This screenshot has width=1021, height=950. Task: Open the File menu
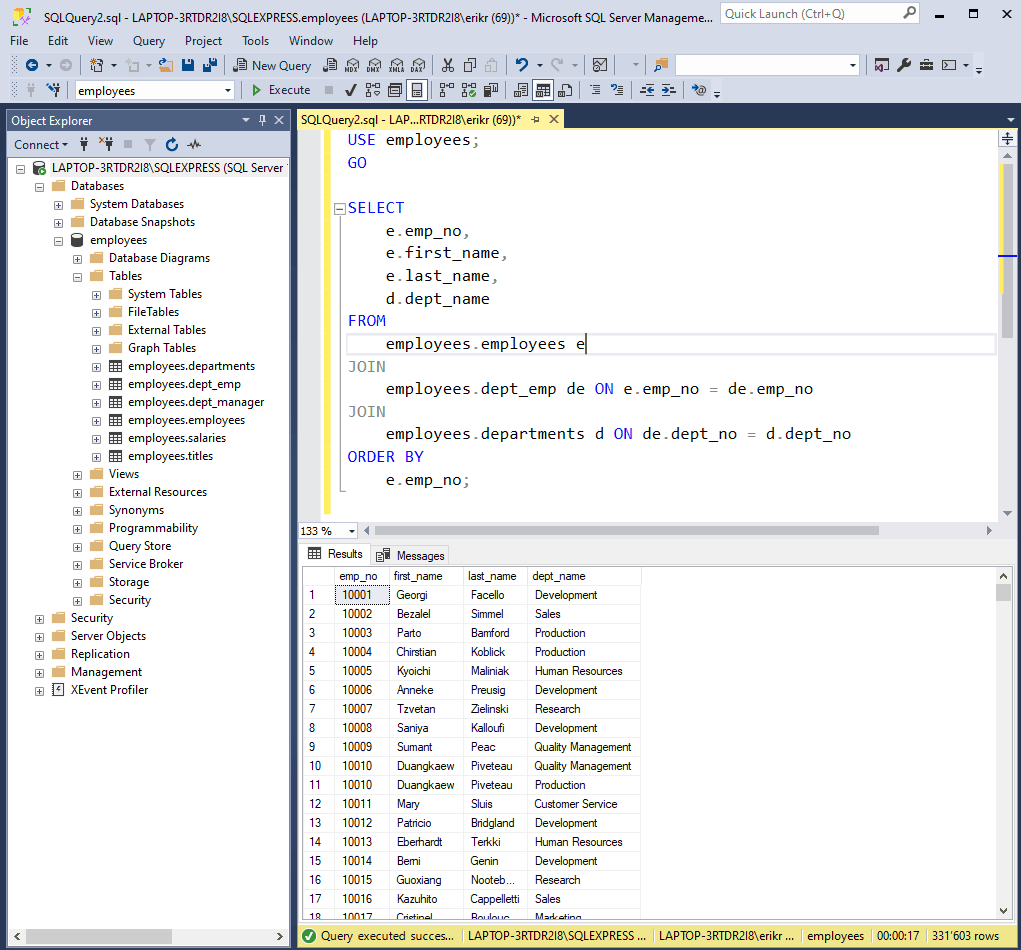[x=20, y=40]
